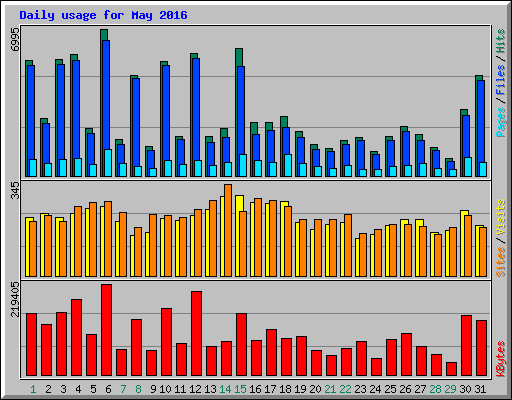The height and width of the screenshot is (400, 512).
Task: Click the 219405 KBytes axis label
Action: click(x=15, y=299)
